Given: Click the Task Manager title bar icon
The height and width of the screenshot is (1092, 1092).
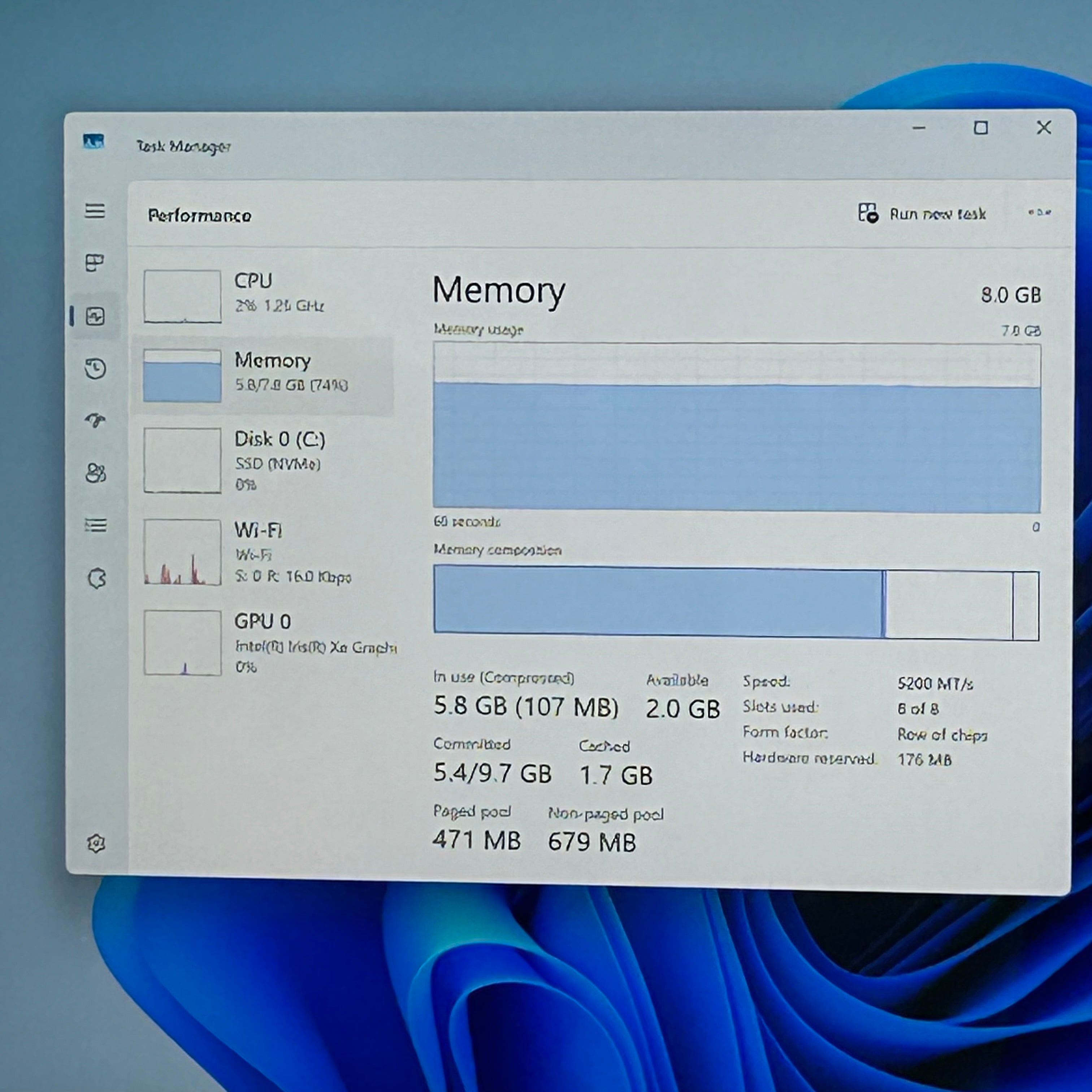Looking at the screenshot, I should click(x=94, y=141).
